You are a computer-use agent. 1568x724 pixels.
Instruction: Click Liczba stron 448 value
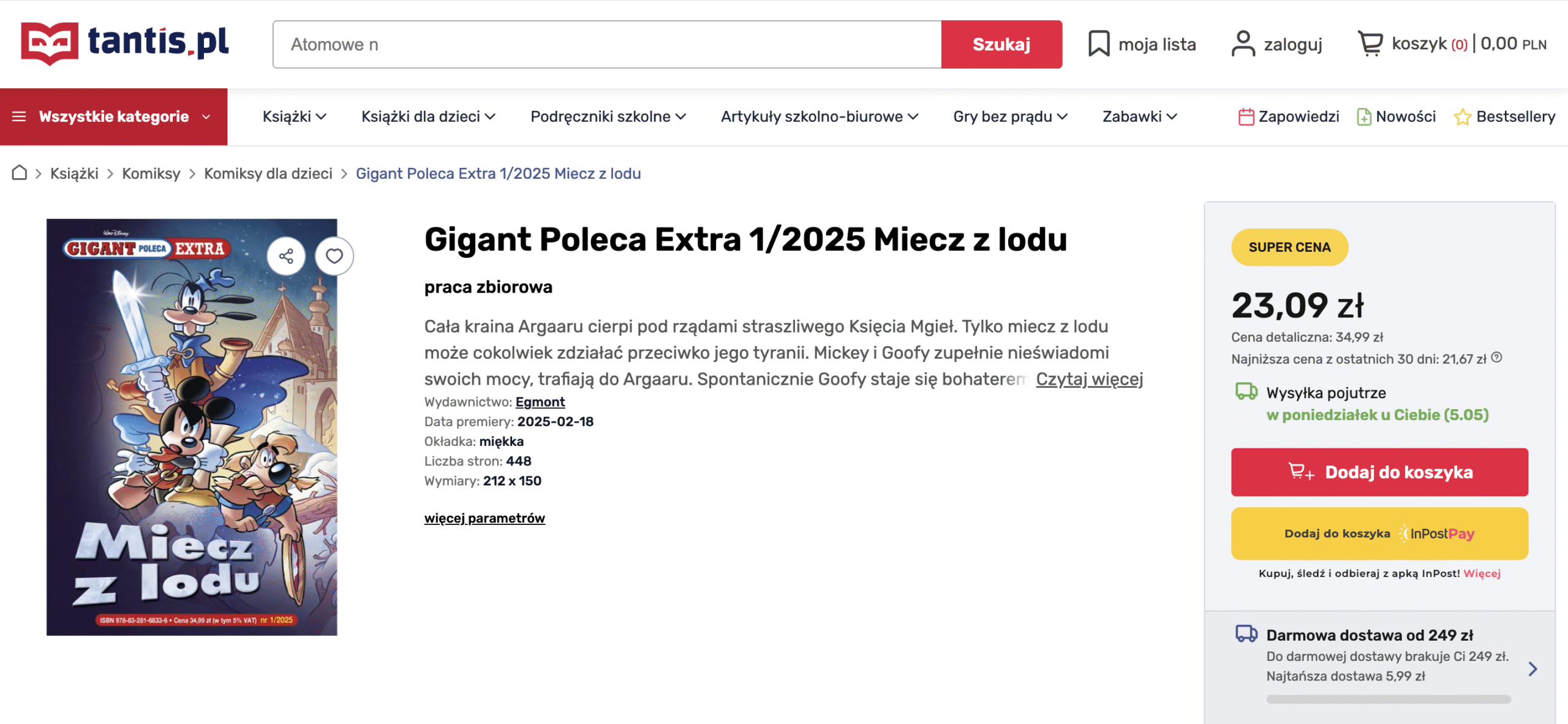click(519, 461)
